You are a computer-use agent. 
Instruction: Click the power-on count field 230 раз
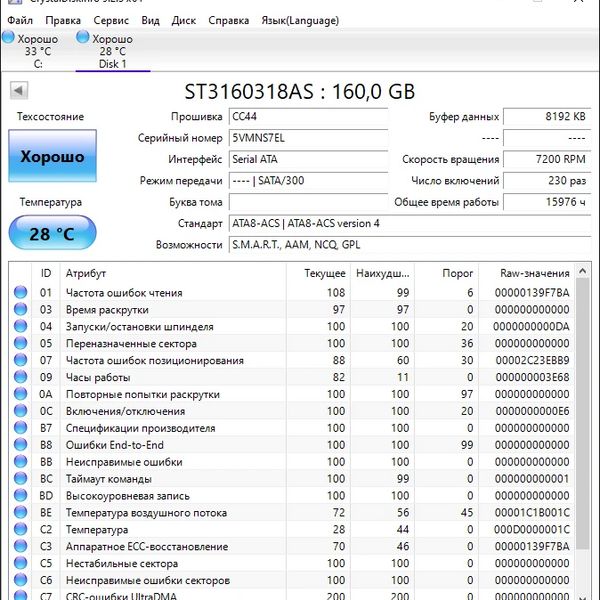point(547,181)
